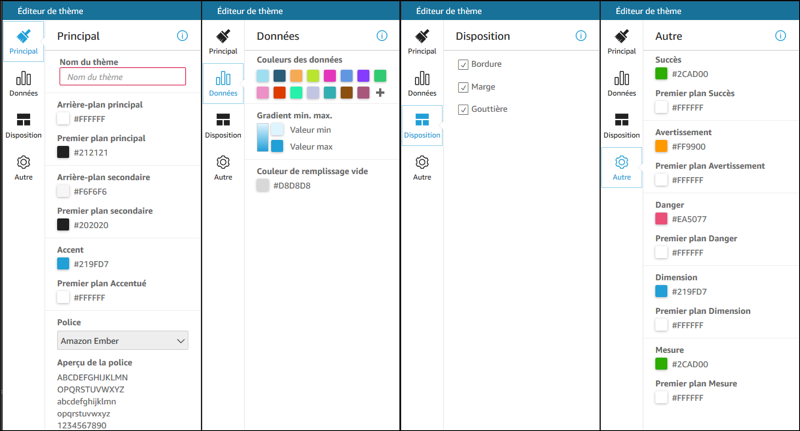Pick the Premier plan Succès #FFFFFF swatch
Viewport: 800px width, 431px height.
661,107
